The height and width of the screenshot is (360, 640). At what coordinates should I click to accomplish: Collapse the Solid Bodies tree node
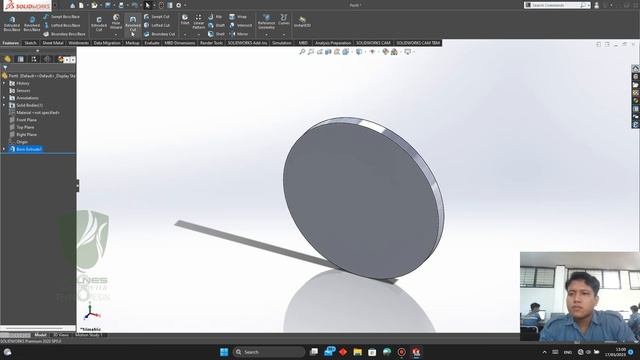pos(4,105)
